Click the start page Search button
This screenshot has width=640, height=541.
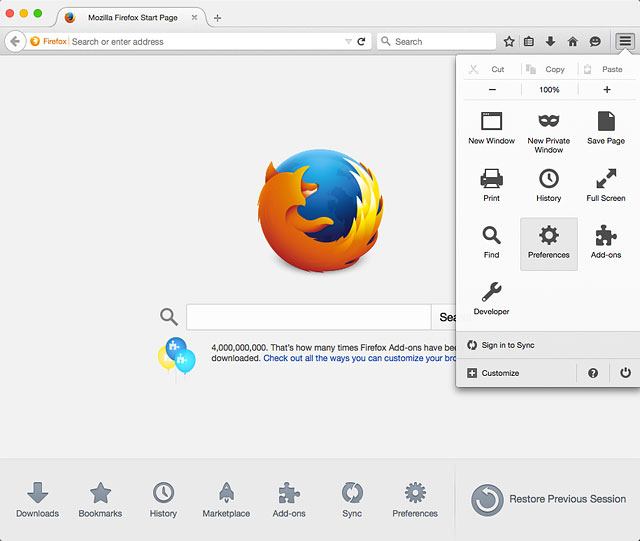[x=444, y=317]
